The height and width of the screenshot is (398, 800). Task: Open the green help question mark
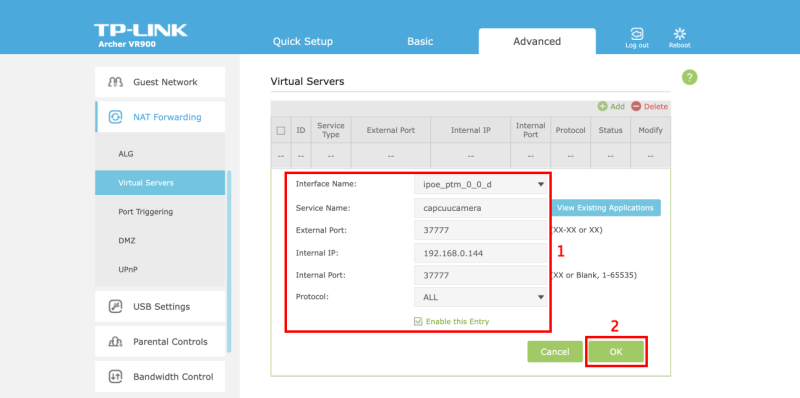[x=689, y=78]
